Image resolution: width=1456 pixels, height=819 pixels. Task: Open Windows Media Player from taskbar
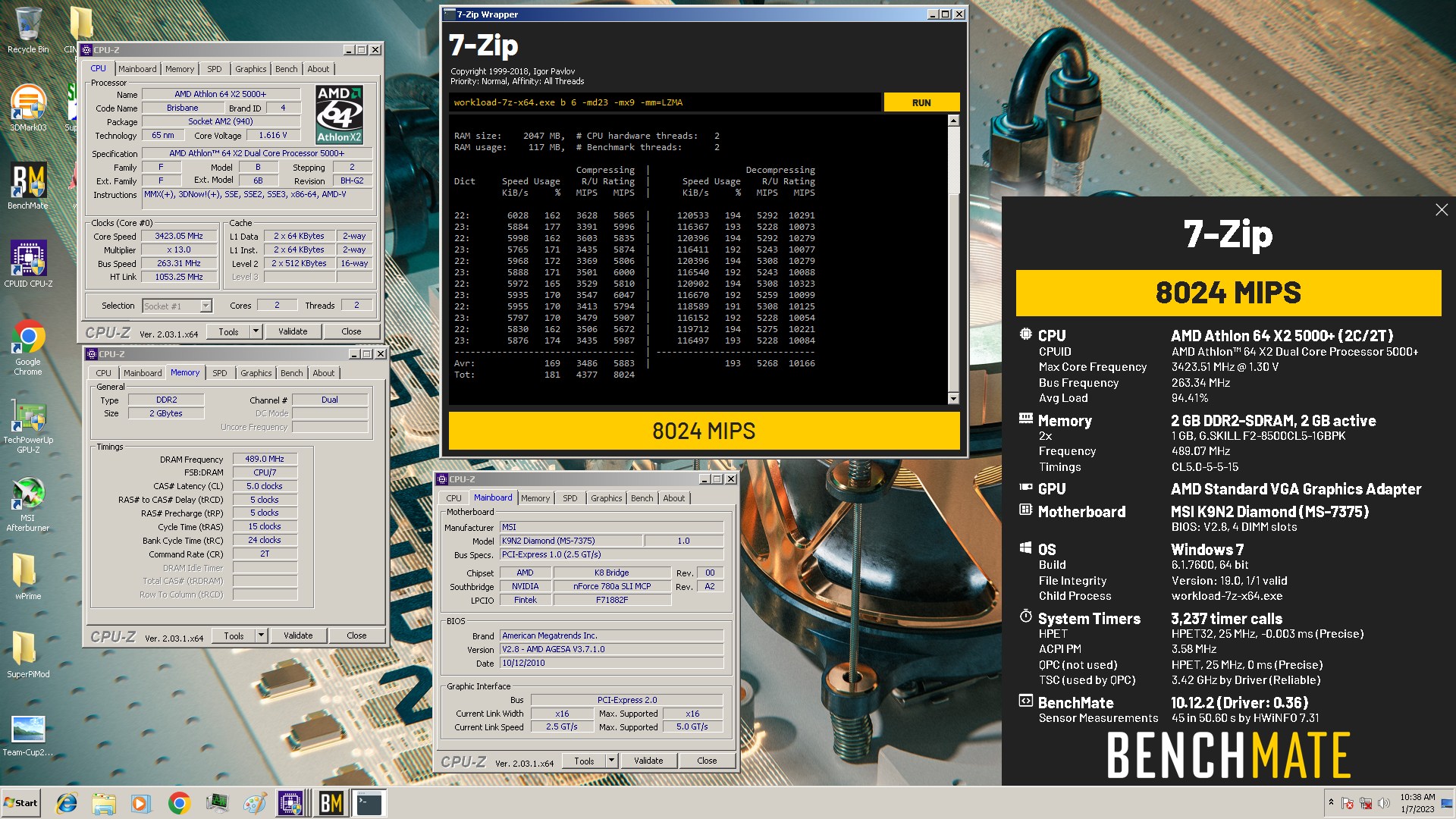click(141, 803)
